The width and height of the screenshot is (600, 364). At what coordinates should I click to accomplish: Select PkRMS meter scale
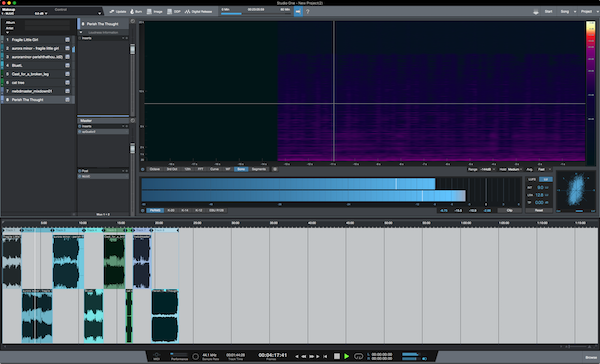[x=155, y=211]
